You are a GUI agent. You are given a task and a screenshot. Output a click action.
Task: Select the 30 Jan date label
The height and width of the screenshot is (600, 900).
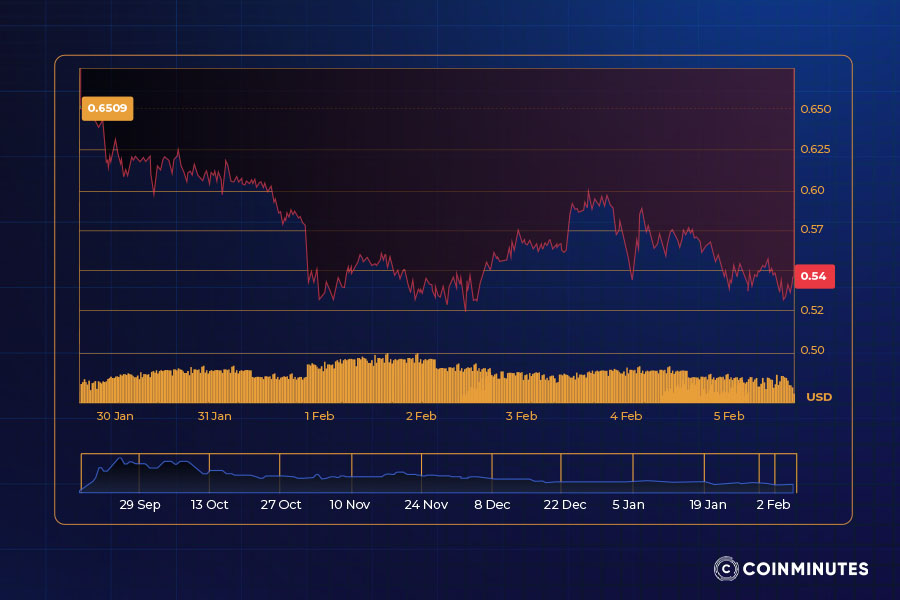click(x=115, y=416)
